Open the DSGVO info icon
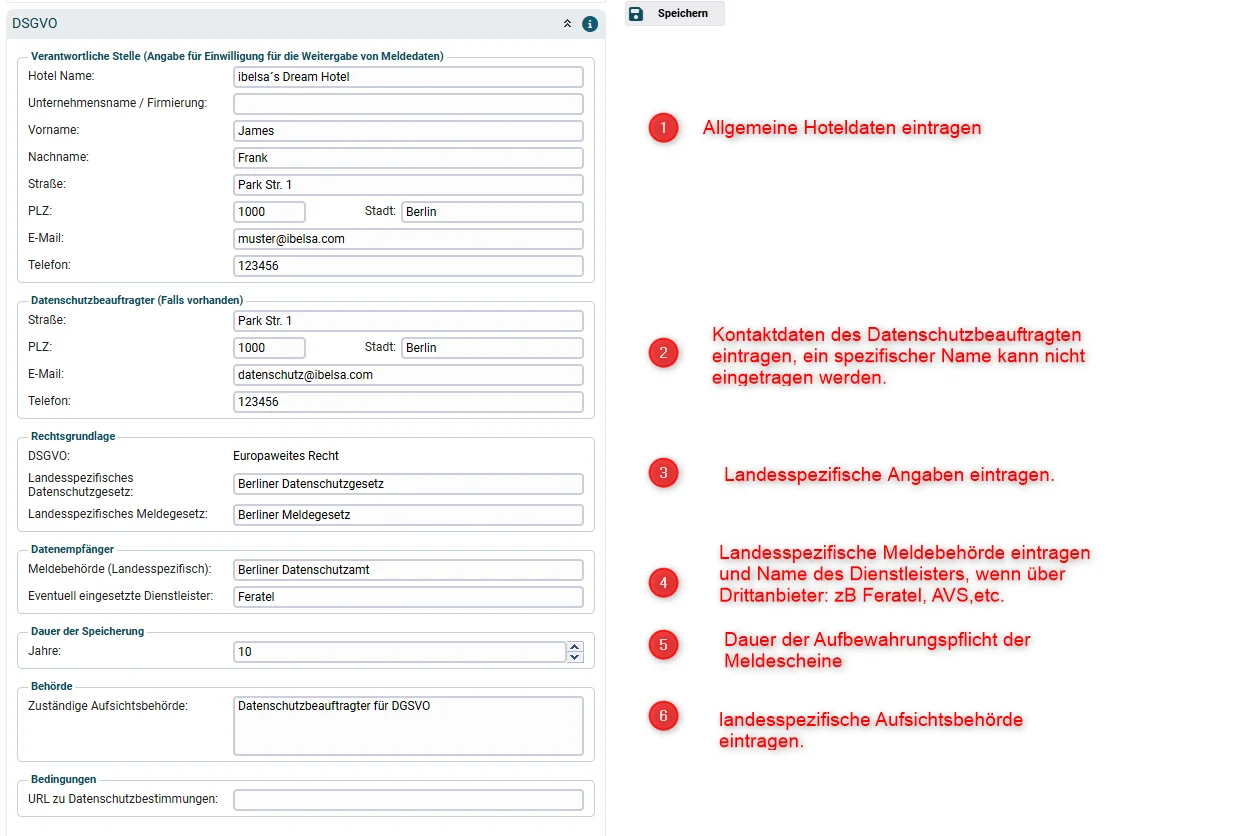Image resolution: width=1234 pixels, height=836 pixels. [590, 23]
